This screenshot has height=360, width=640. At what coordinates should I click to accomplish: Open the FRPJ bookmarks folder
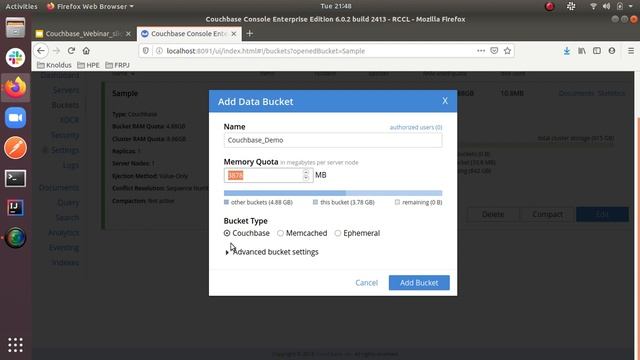point(118,65)
